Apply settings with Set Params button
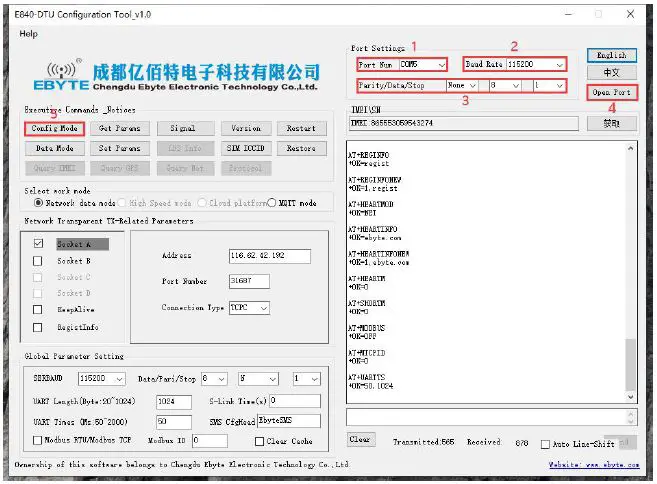 tap(119, 148)
